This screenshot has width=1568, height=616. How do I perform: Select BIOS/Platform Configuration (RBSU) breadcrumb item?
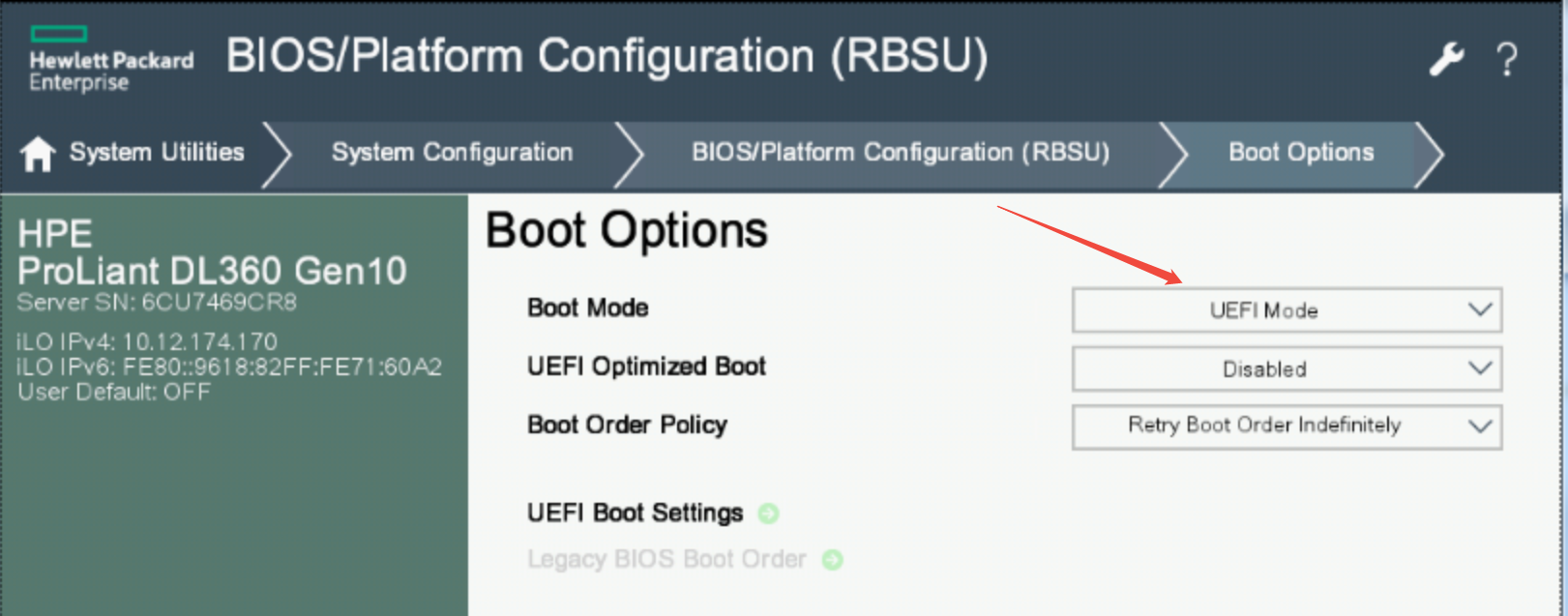pyautogui.click(x=901, y=153)
